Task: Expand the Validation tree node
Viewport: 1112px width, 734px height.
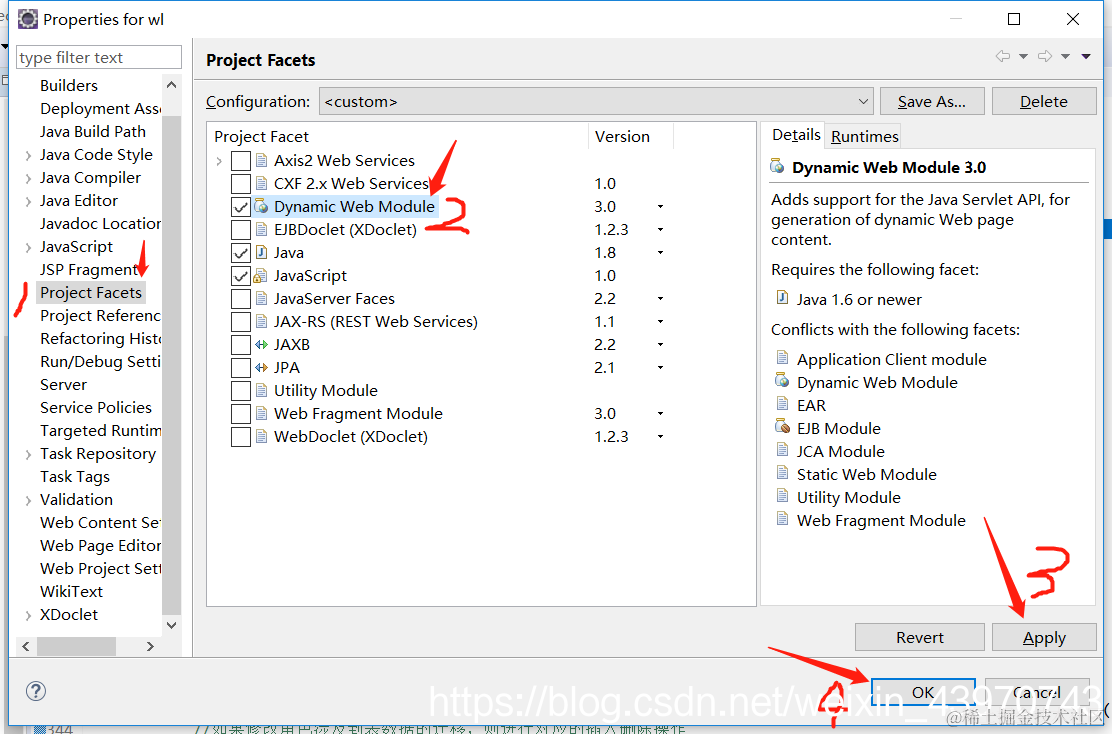Action: tap(28, 500)
